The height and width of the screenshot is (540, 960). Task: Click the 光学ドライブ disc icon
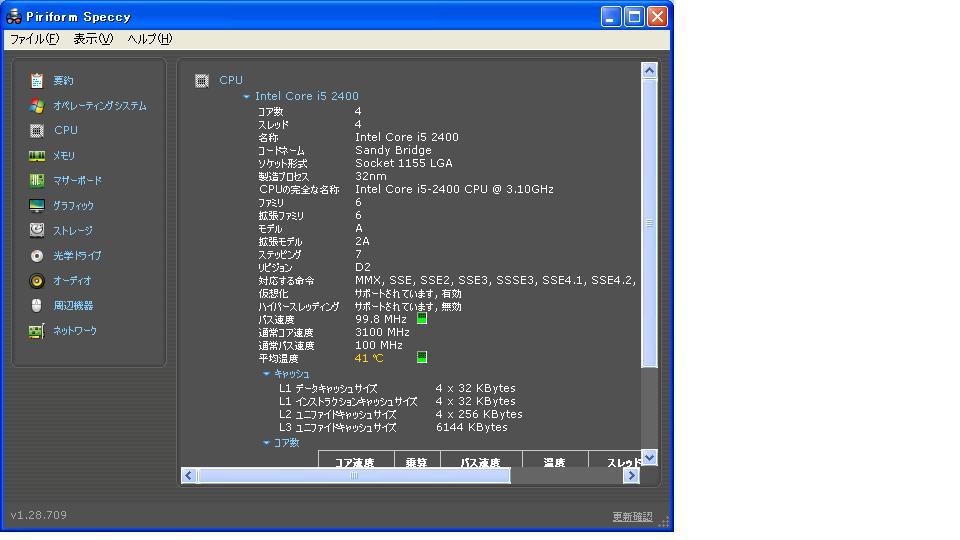tap(37, 255)
